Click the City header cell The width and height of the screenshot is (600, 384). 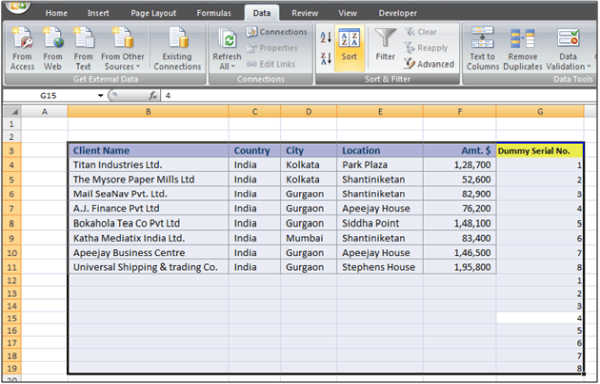coord(308,150)
